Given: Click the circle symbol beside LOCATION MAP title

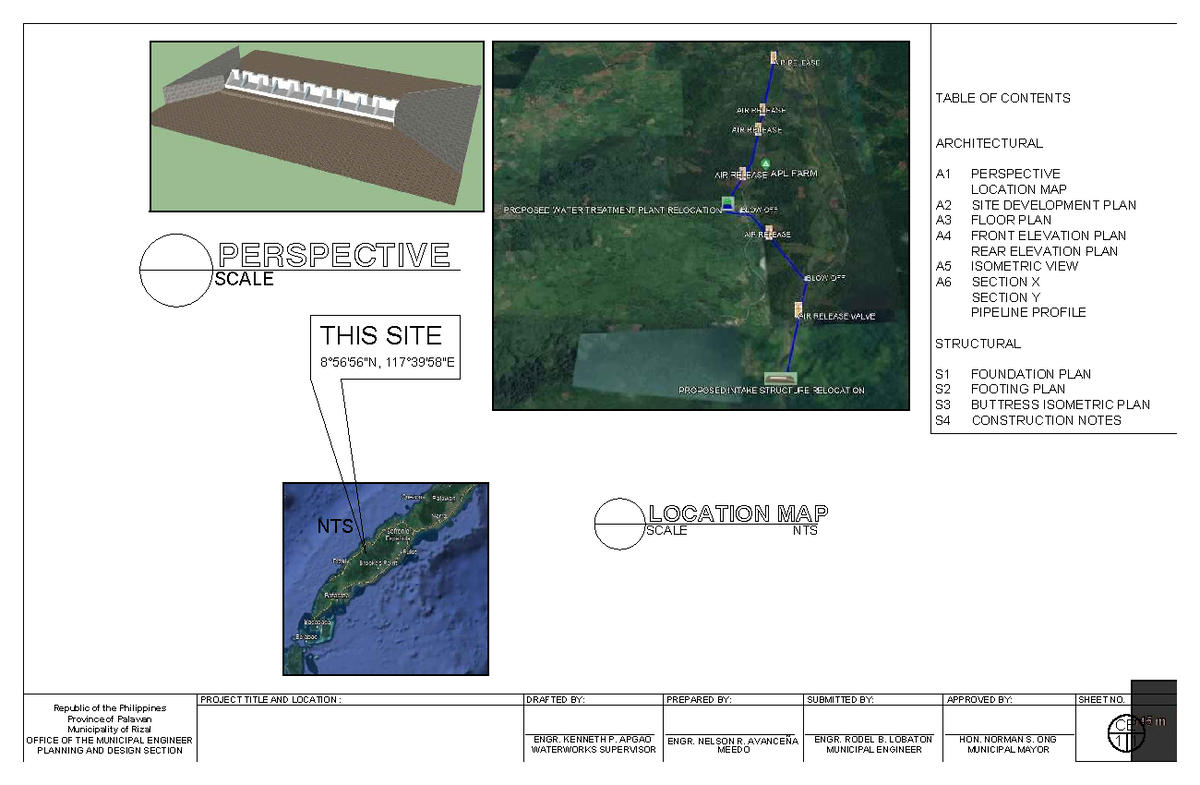Looking at the screenshot, I should (x=622, y=523).
